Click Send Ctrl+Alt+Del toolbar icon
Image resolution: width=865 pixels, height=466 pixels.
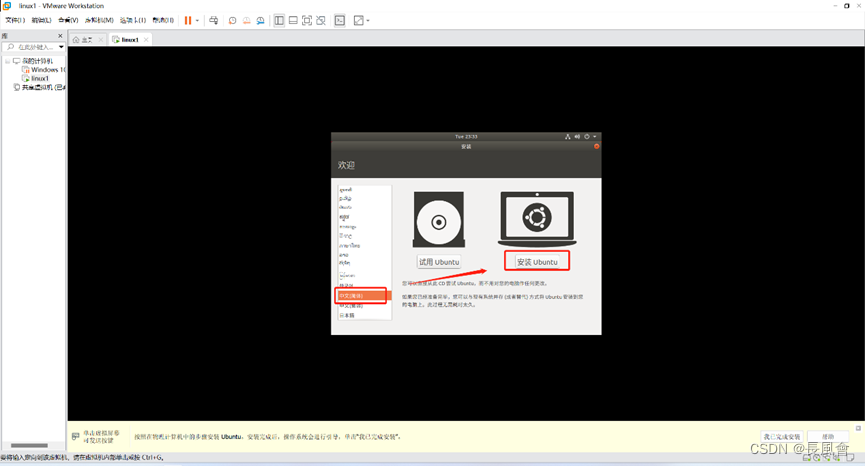tap(213, 20)
